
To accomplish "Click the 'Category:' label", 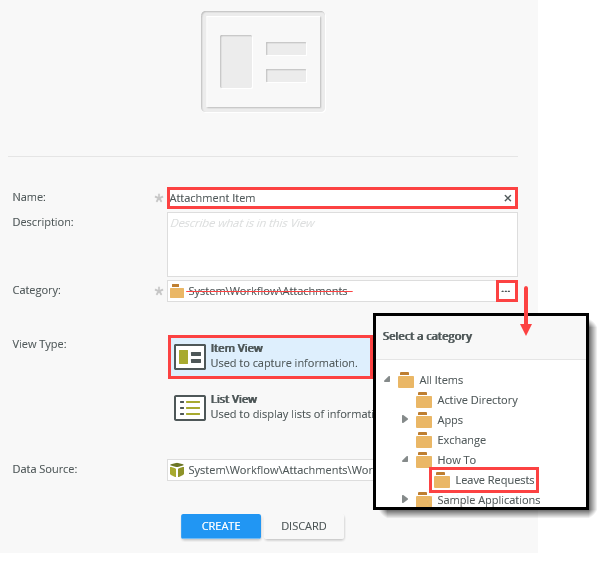I will point(36,290).
